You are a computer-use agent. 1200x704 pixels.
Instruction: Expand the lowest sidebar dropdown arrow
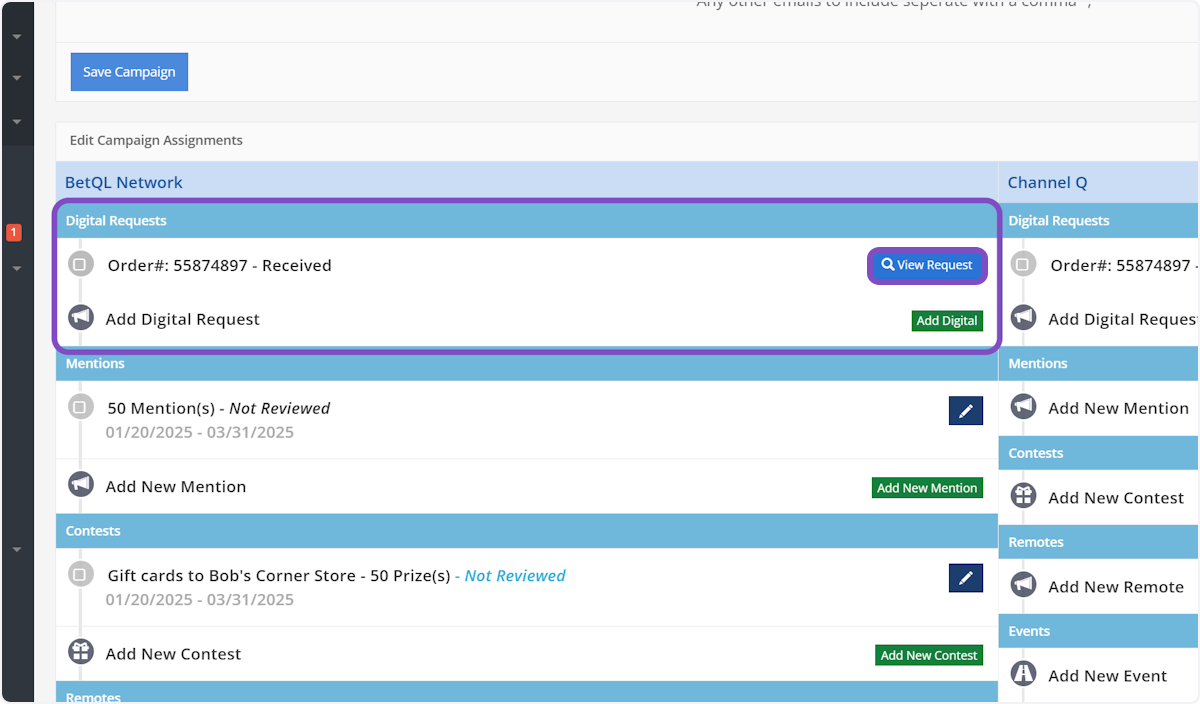(17, 549)
